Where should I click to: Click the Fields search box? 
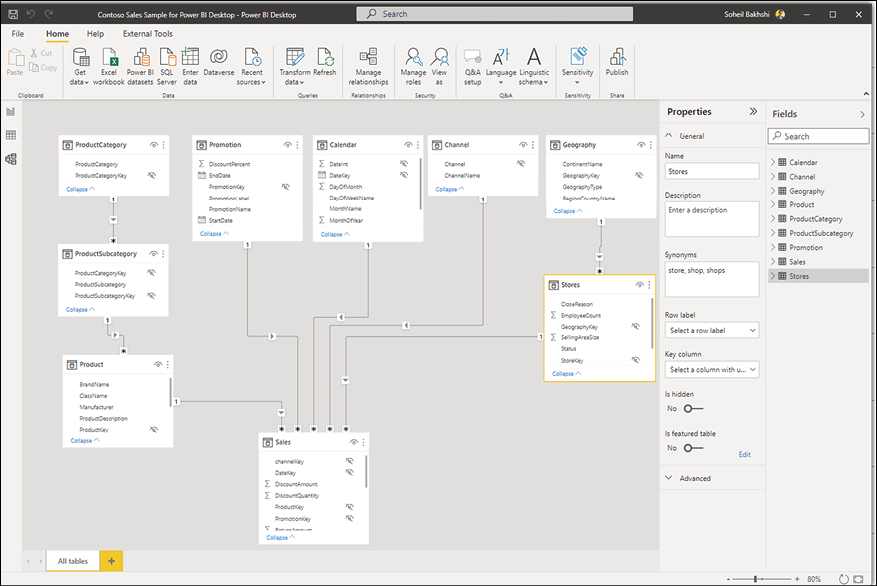click(x=818, y=136)
